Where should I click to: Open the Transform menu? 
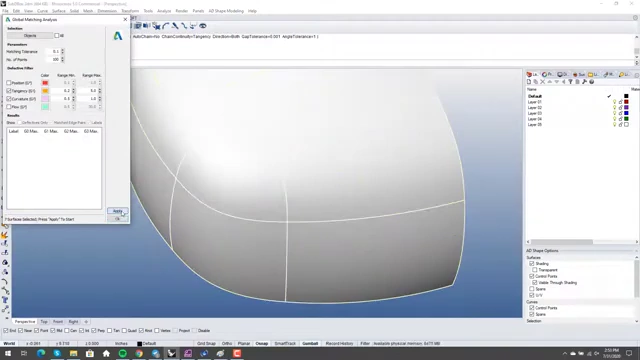pos(130,11)
